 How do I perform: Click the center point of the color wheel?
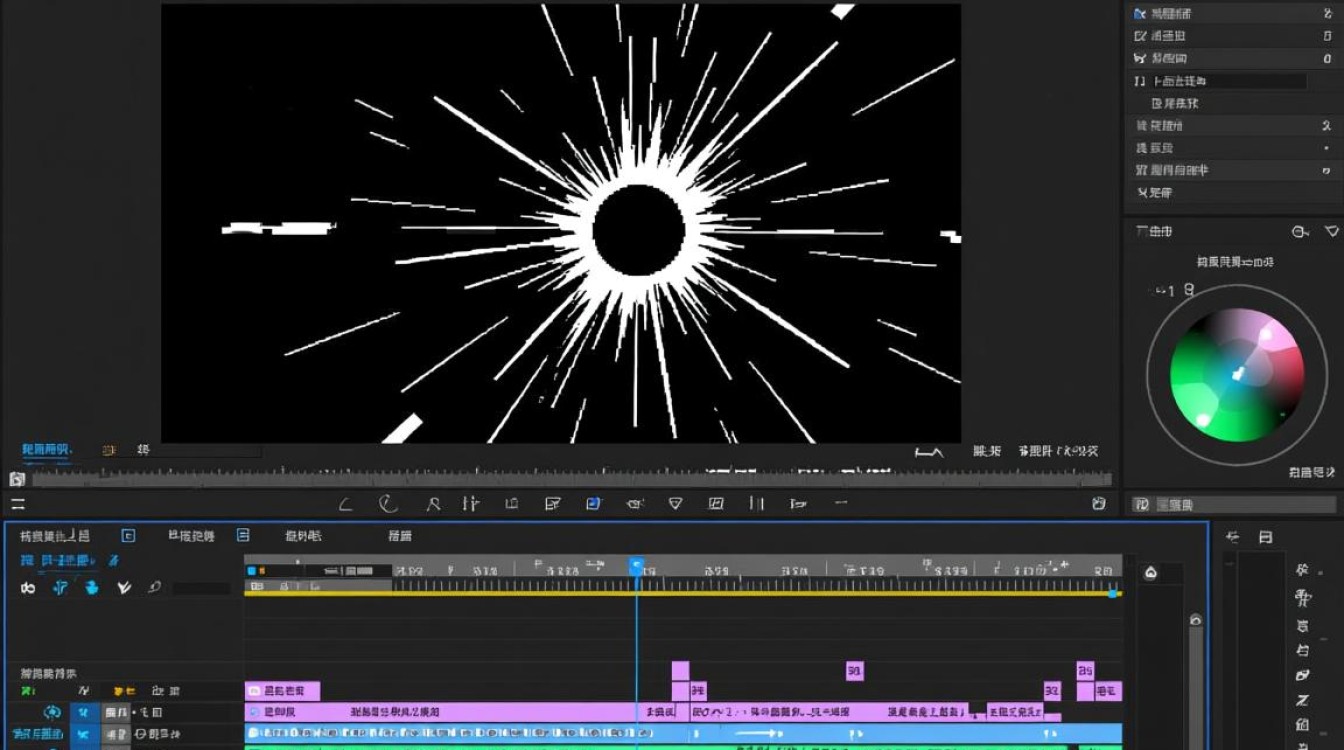(x=1237, y=375)
